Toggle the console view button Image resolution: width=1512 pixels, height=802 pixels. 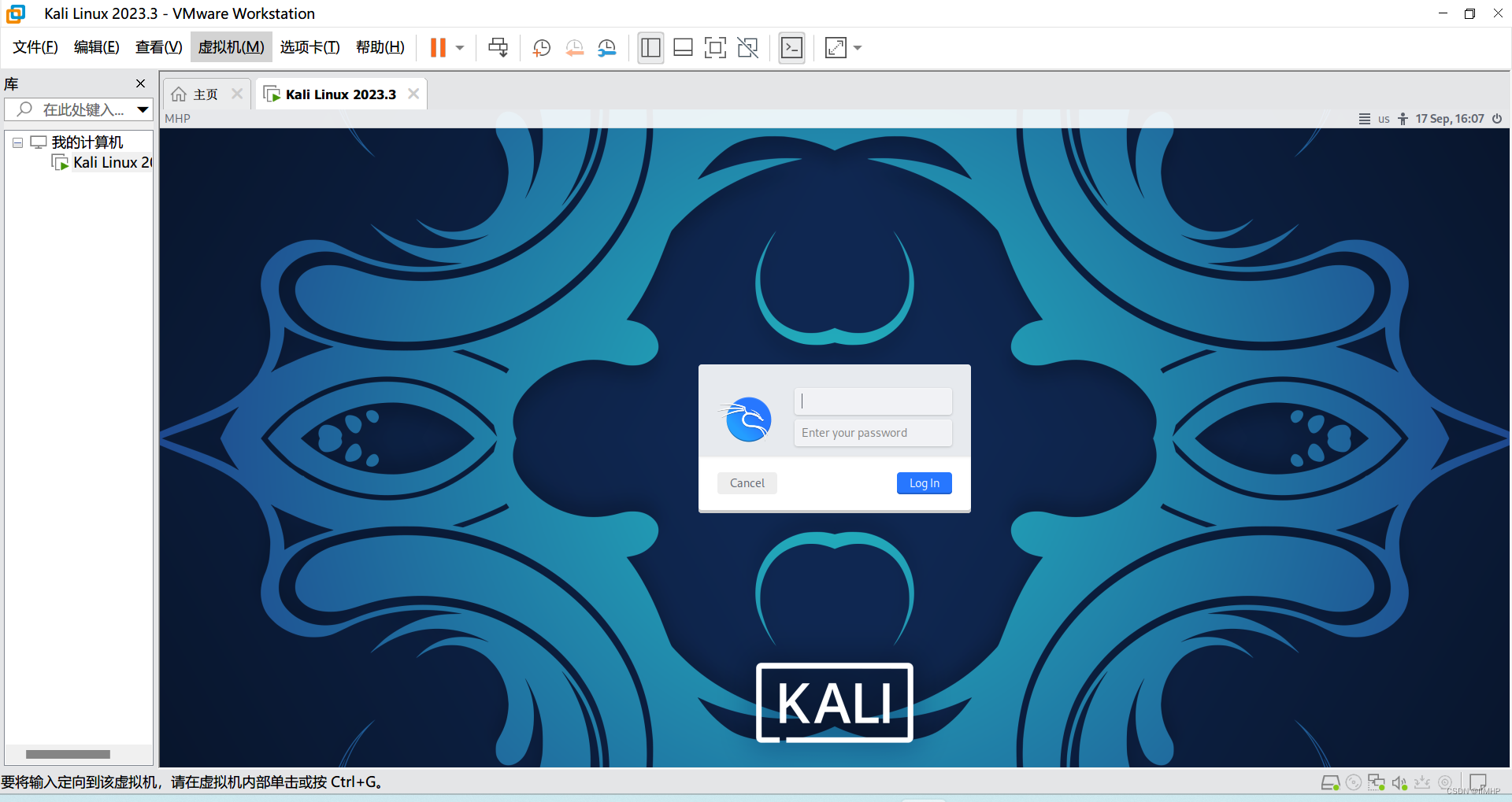[791, 48]
